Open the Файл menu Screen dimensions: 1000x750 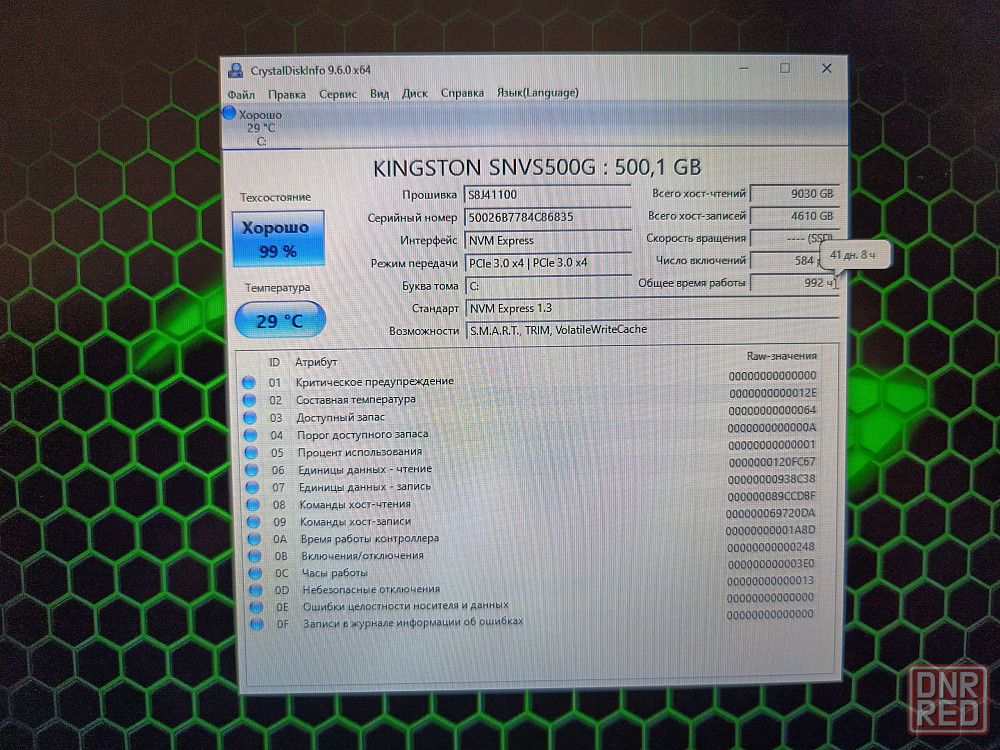coord(241,95)
